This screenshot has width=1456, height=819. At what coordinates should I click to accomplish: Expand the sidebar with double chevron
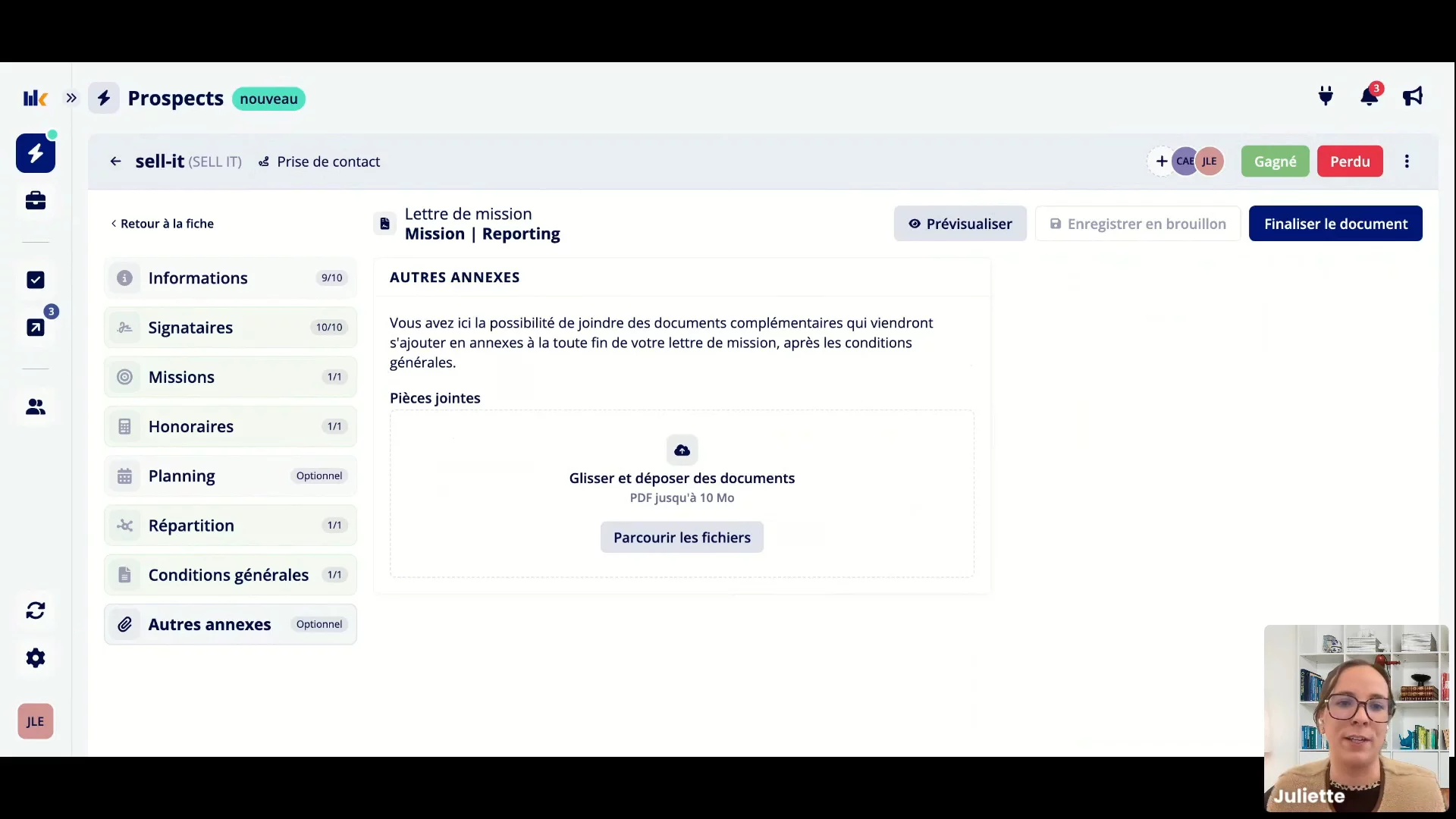click(x=71, y=98)
